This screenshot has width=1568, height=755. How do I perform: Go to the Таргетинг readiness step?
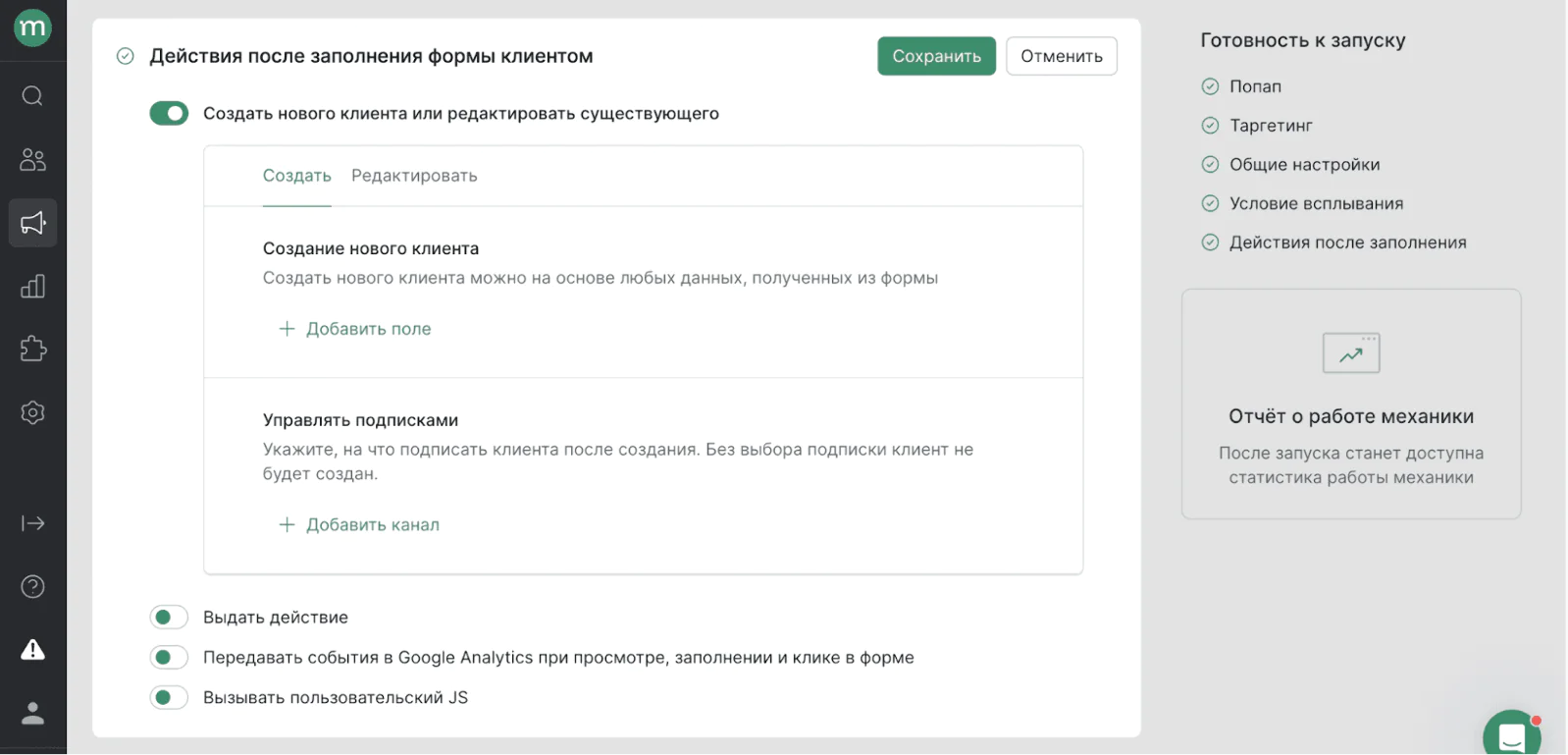(x=1271, y=126)
